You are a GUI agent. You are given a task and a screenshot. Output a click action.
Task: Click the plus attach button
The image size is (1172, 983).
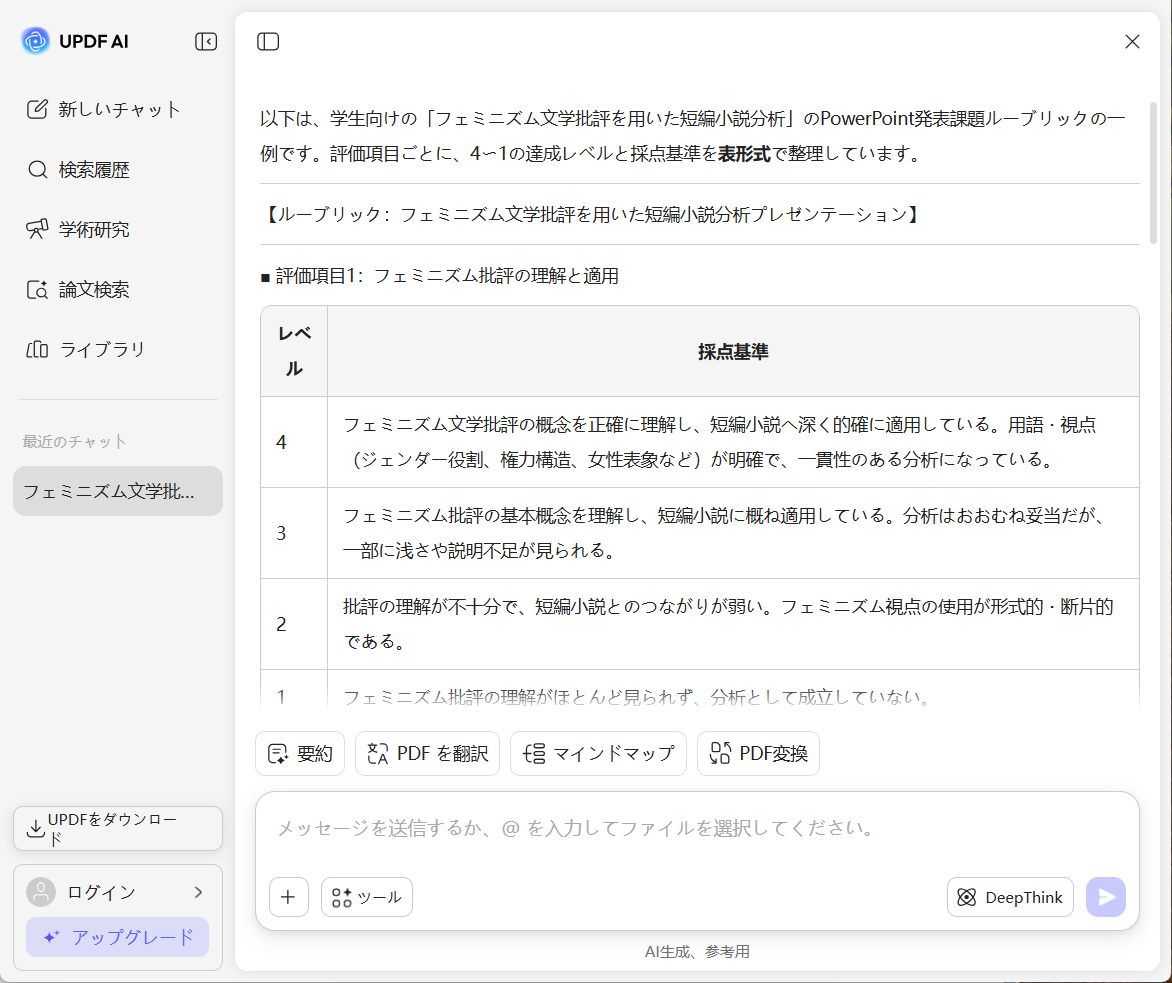pos(289,897)
